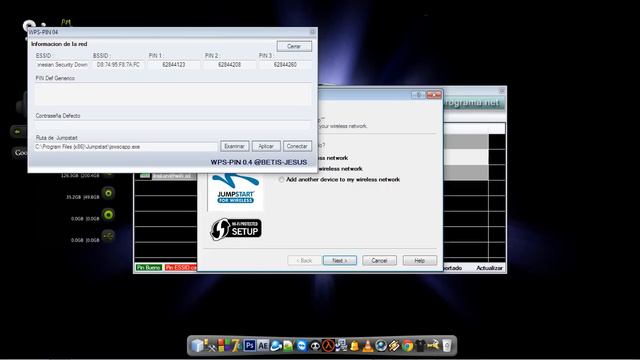The width and height of the screenshot is (640, 360).
Task: Launch the Half-Life lambda icon
Action: click(x=328, y=346)
